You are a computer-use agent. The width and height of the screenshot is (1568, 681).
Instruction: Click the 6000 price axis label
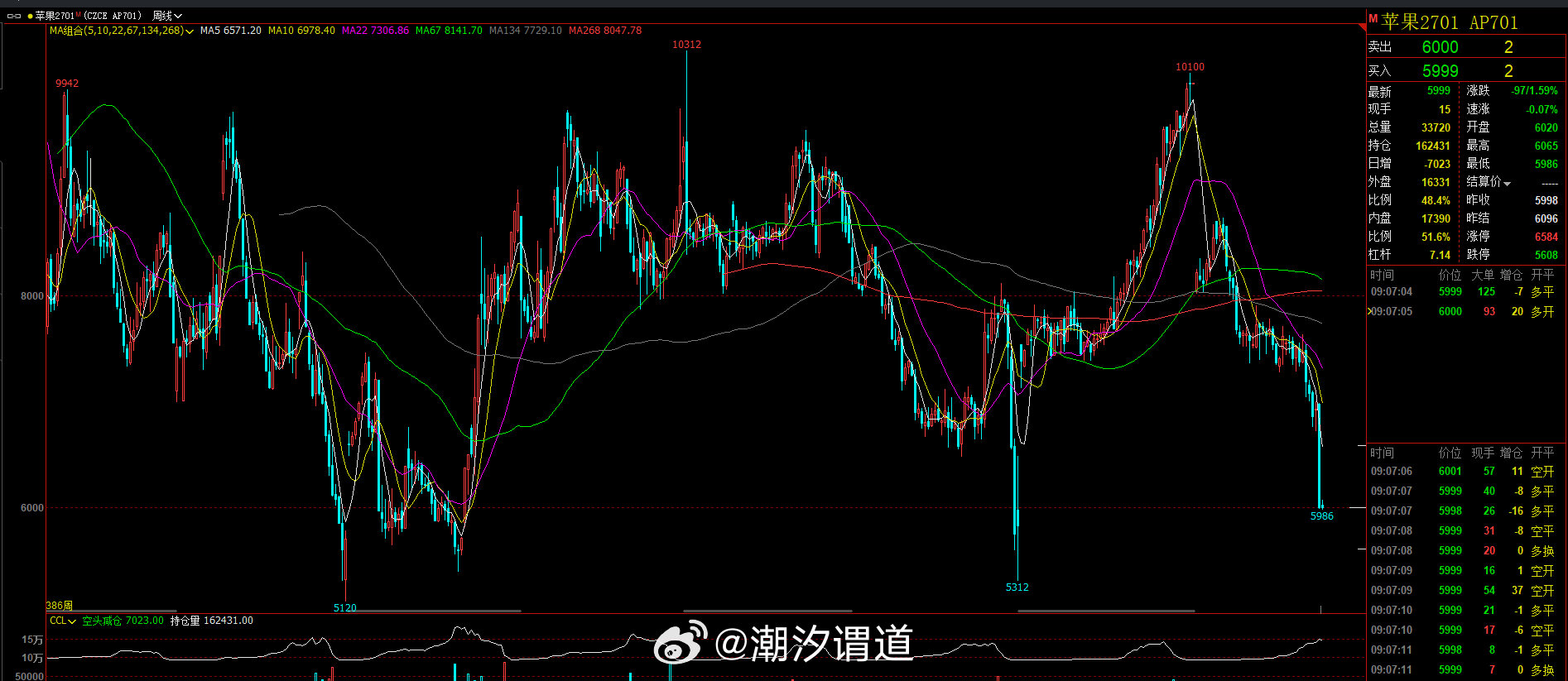32,508
